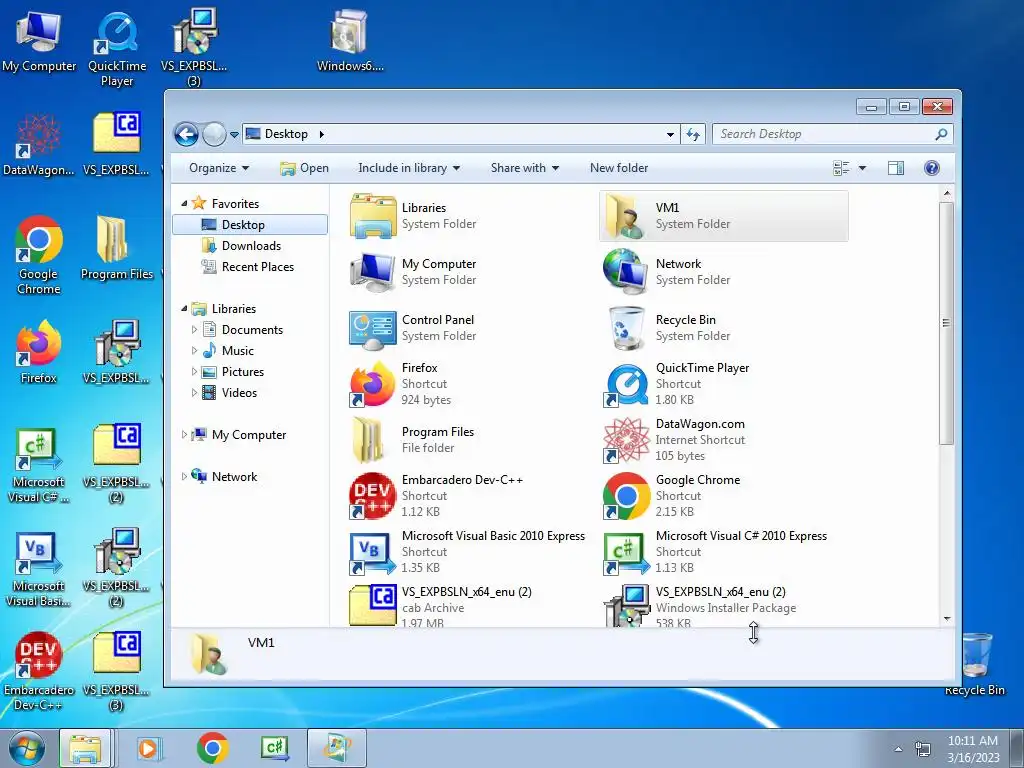Select Videos in navigation pane
The image size is (1024, 768).
click(239, 392)
